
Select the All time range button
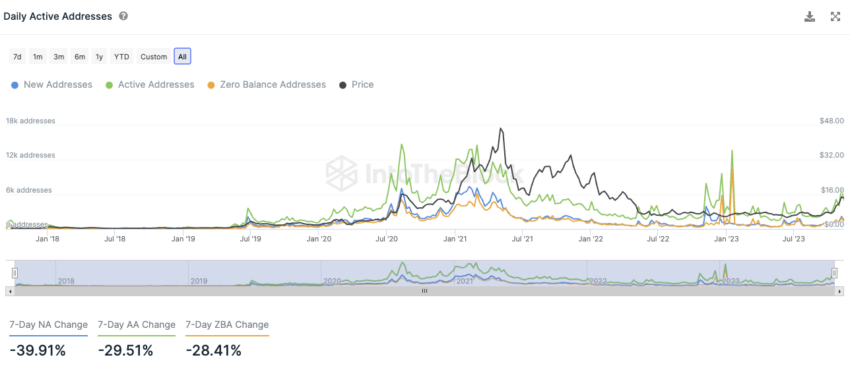[182, 56]
